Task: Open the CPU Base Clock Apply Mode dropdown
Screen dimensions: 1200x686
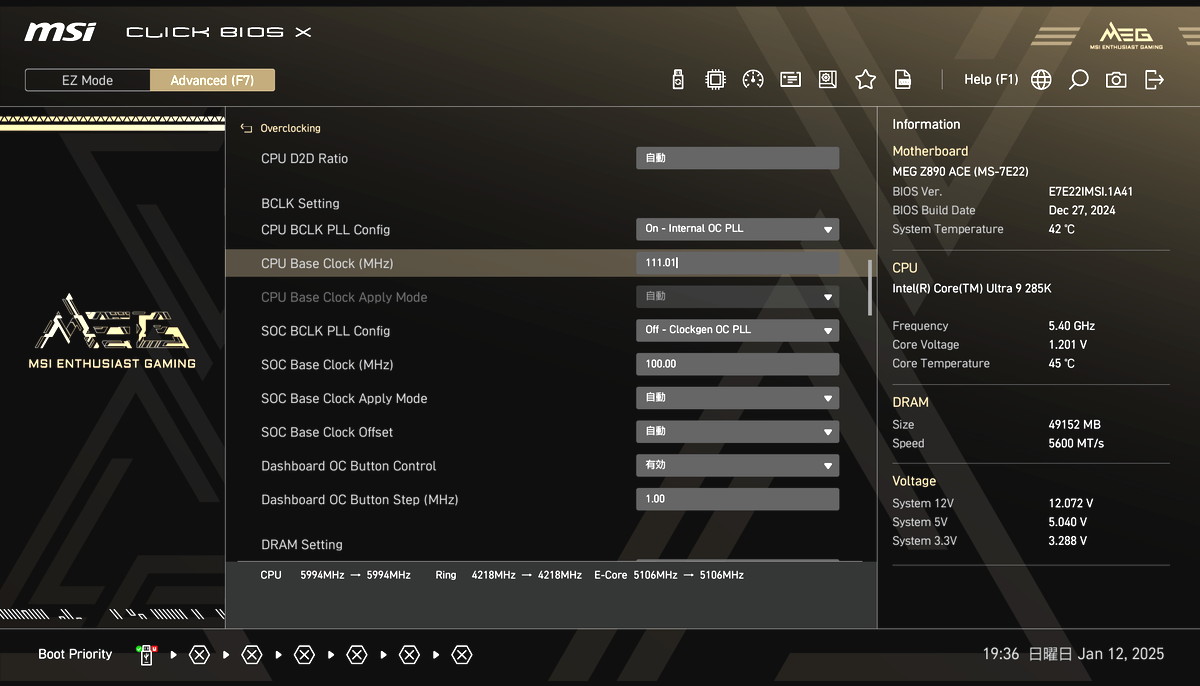Action: coord(737,297)
